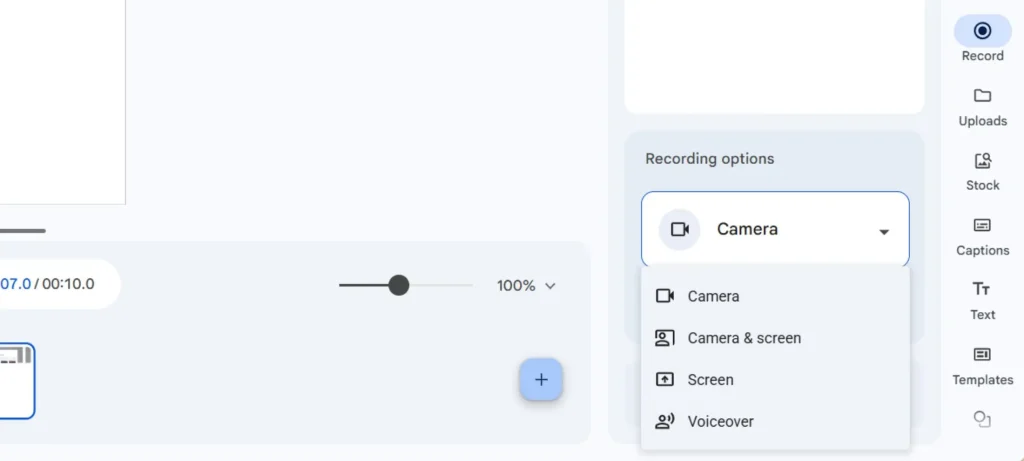Image resolution: width=1024 pixels, height=461 pixels.
Task: Select the Voiceover recording option
Action: coord(720,422)
